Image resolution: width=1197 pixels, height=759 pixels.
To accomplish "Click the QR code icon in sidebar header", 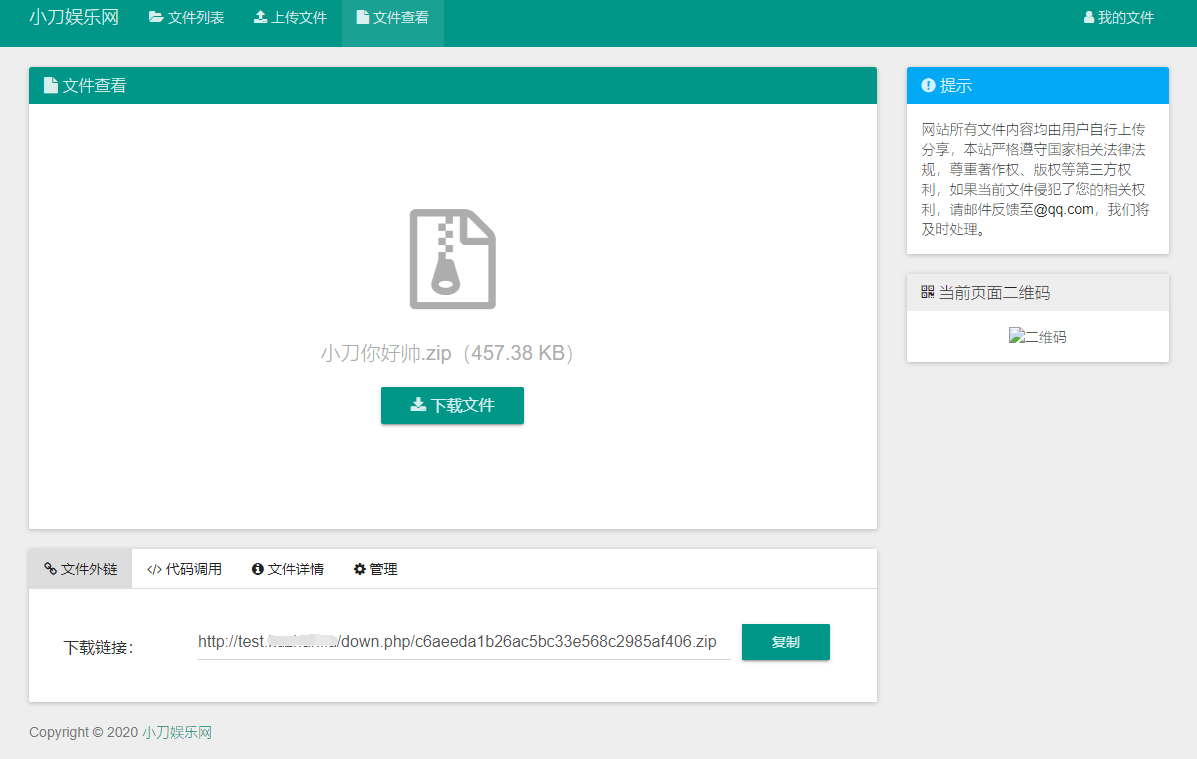I will [928, 292].
